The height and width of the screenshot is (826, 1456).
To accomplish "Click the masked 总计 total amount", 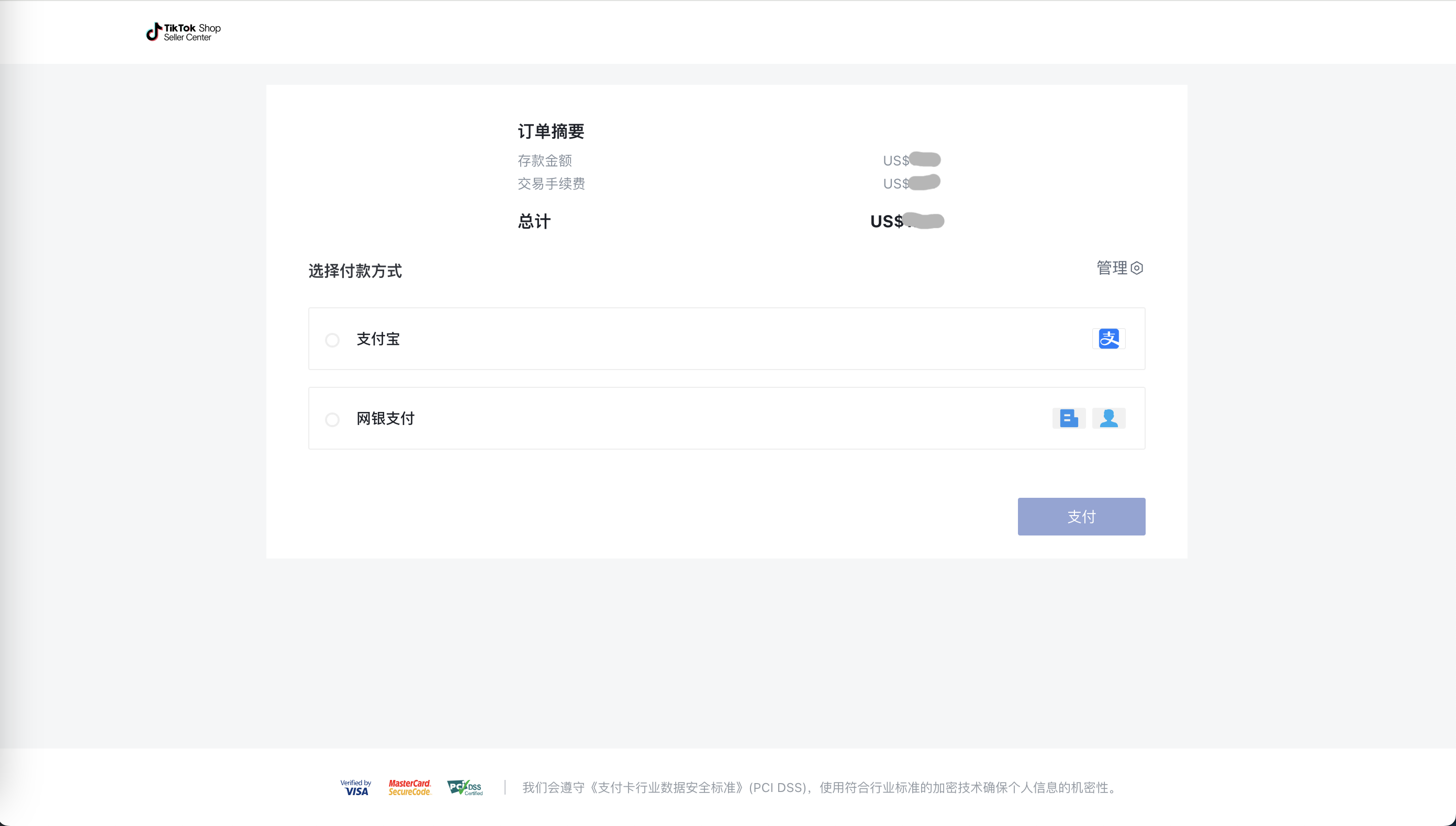I will coord(925,221).
